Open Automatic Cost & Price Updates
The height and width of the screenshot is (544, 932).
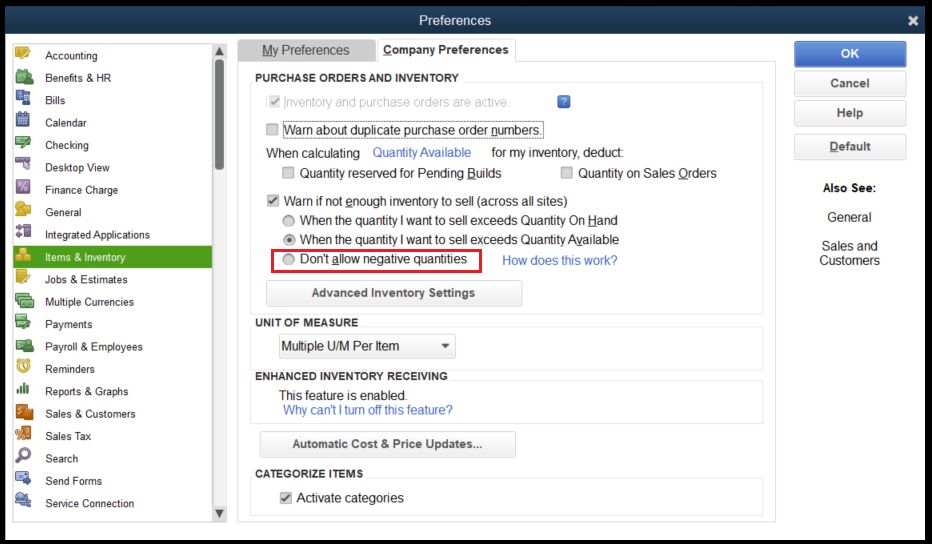[x=388, y=444]
